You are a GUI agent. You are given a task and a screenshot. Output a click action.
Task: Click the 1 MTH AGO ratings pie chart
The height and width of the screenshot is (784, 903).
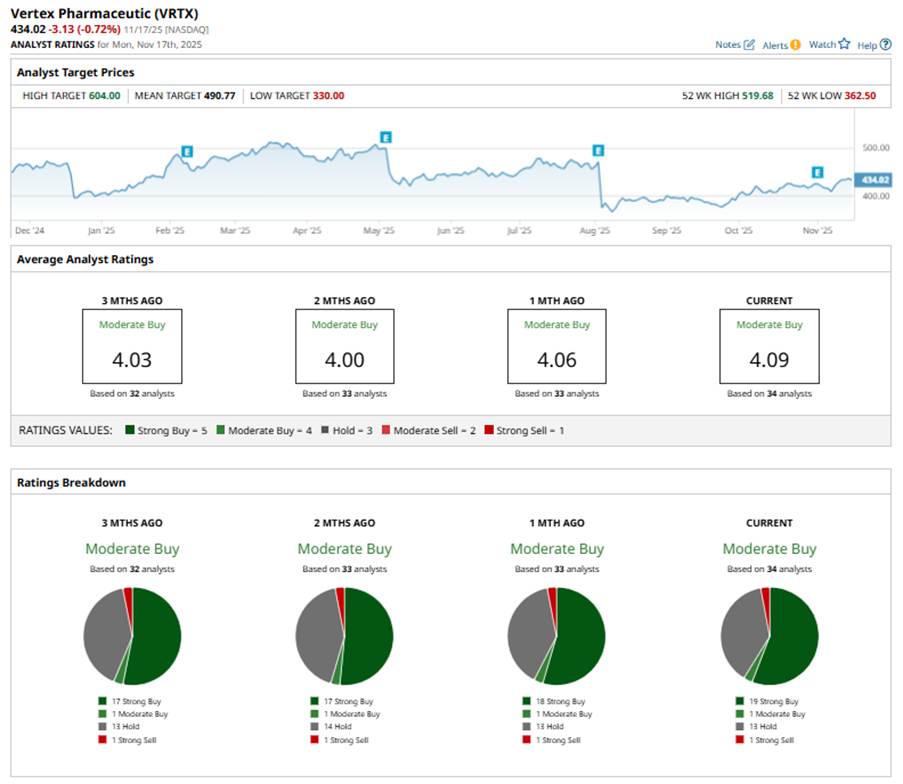(556, 636)
